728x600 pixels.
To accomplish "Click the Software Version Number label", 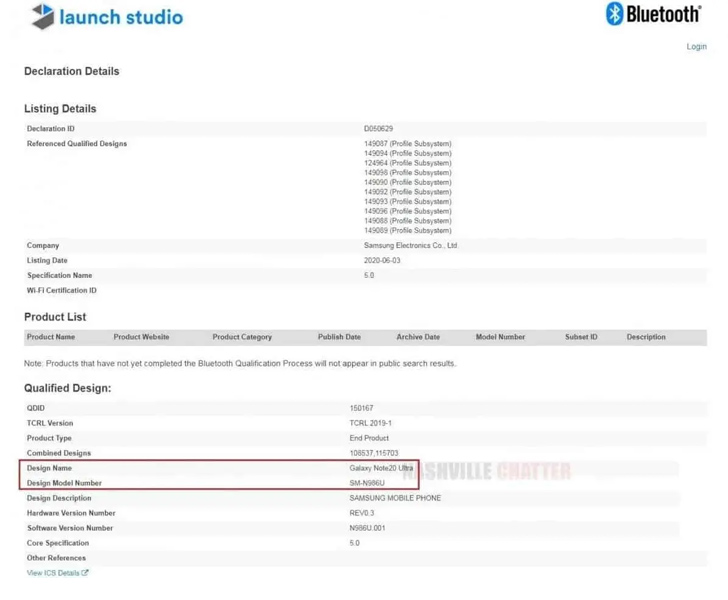I will click(70, 528).
